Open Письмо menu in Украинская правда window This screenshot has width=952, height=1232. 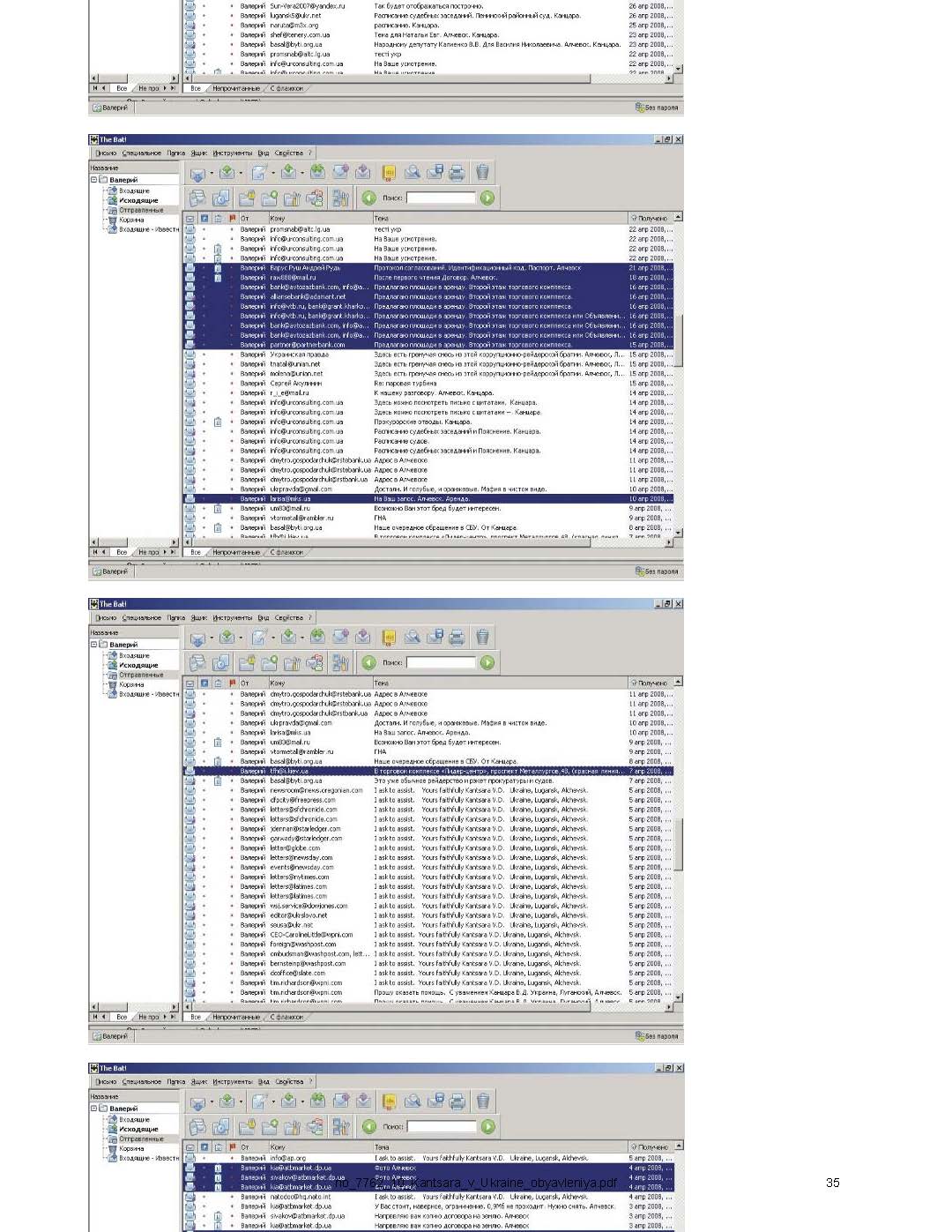(106, 153)
